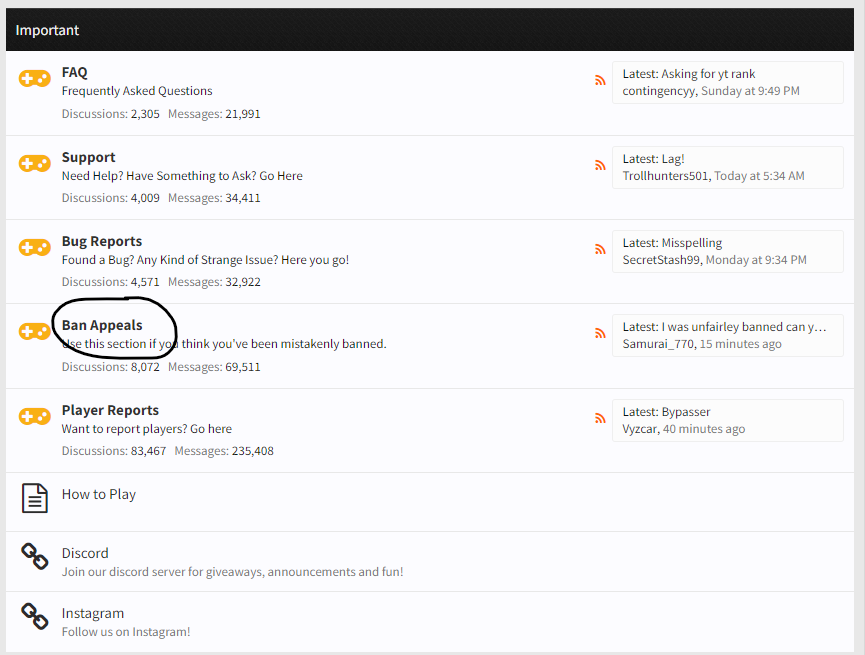Open latest thread 'Bypasser'
Viewport: 865px width, 655px height.
tap(686, 412)
